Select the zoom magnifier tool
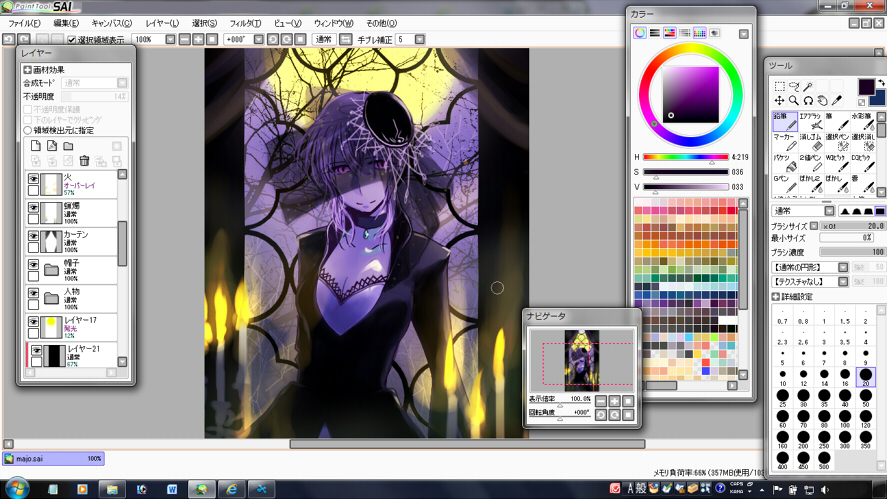887x499 pixels. point(794,101)
